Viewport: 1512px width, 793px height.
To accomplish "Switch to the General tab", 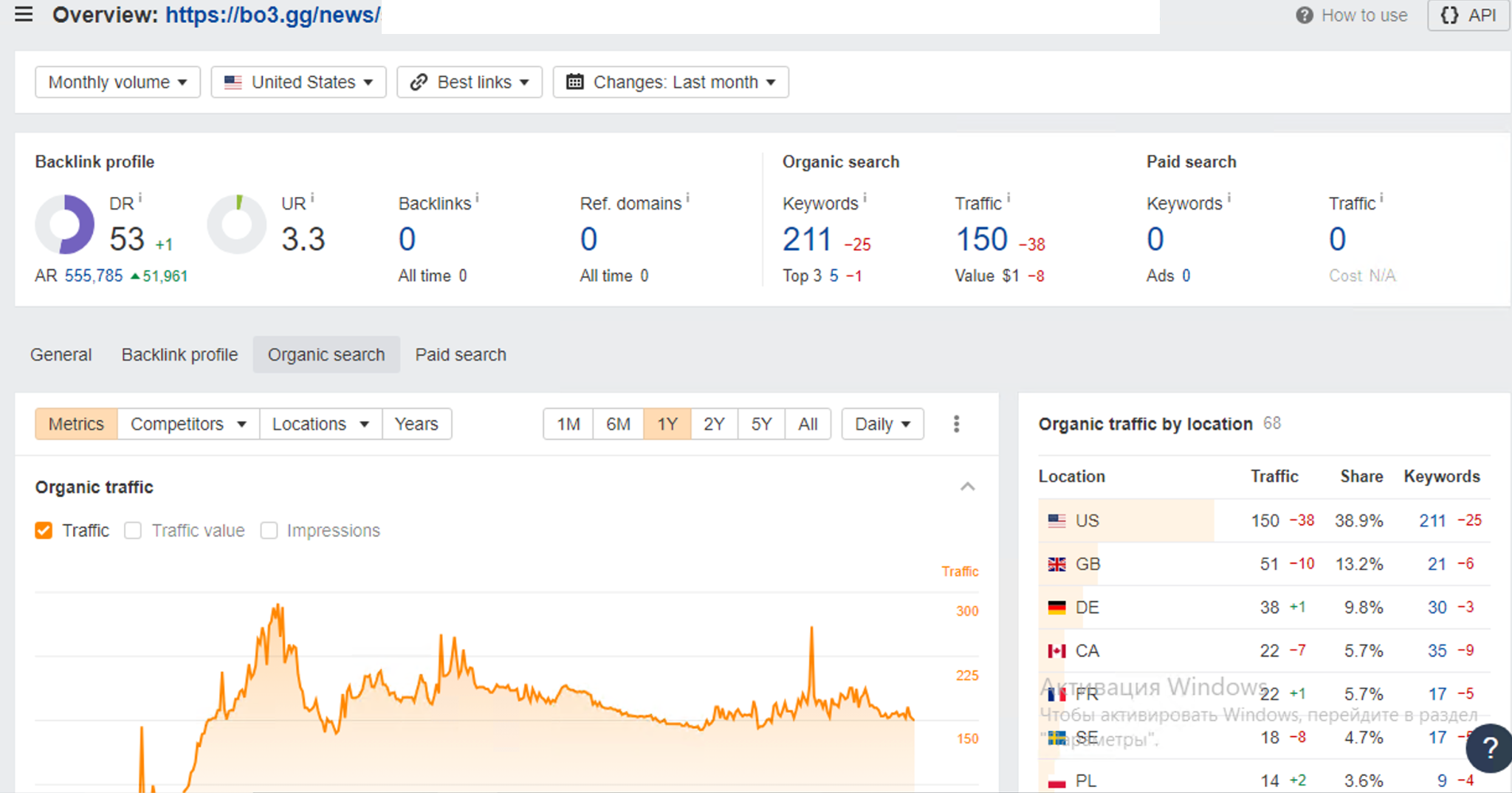I will (61, 355).
